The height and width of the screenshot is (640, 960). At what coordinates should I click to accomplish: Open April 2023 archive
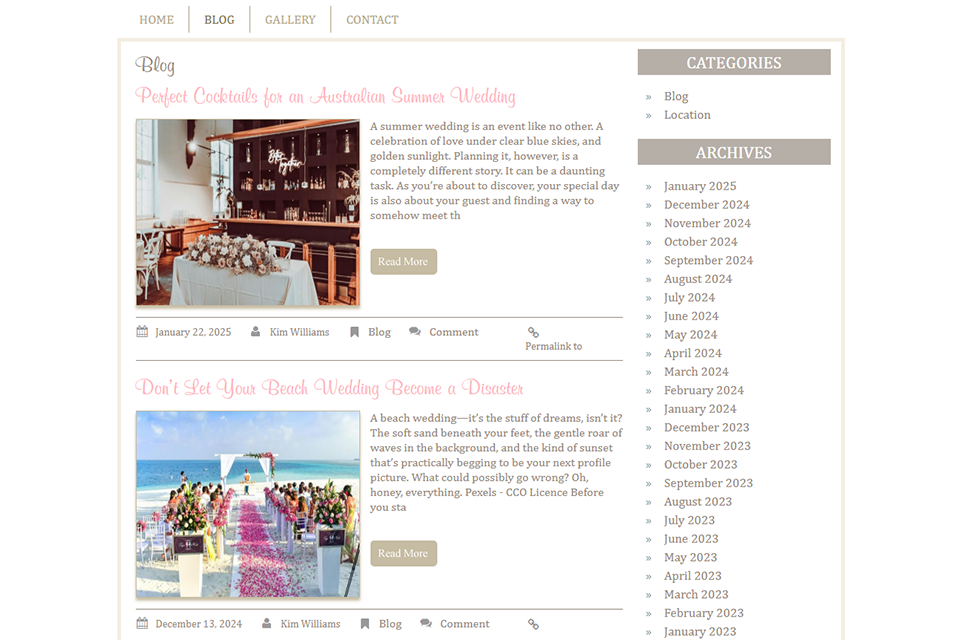(x=692, y=576)
